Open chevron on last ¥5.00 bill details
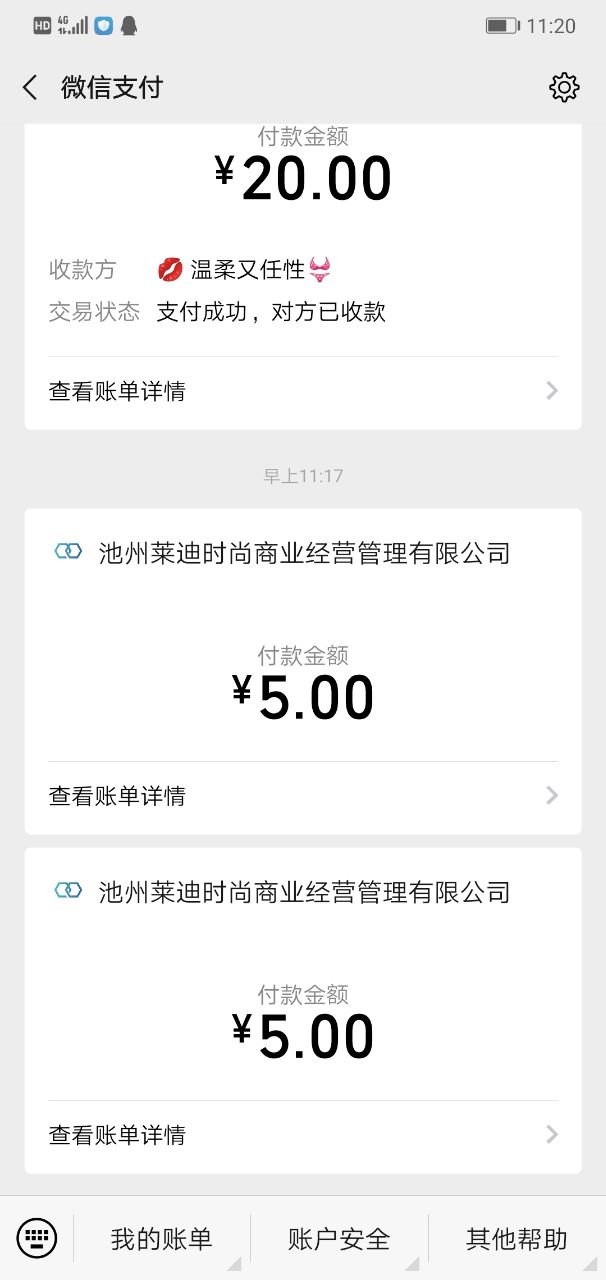The image size is (606, 1280). click(552, 1135)
